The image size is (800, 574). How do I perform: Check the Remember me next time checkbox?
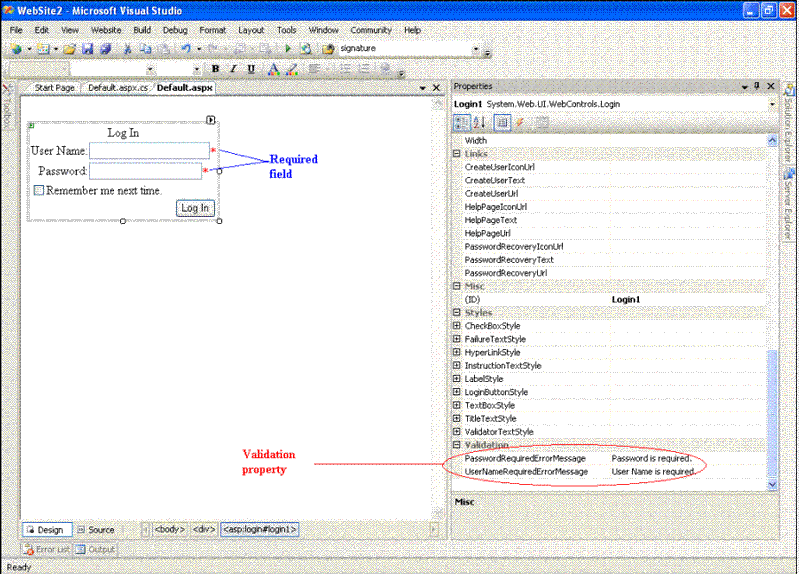pos(39,190)
